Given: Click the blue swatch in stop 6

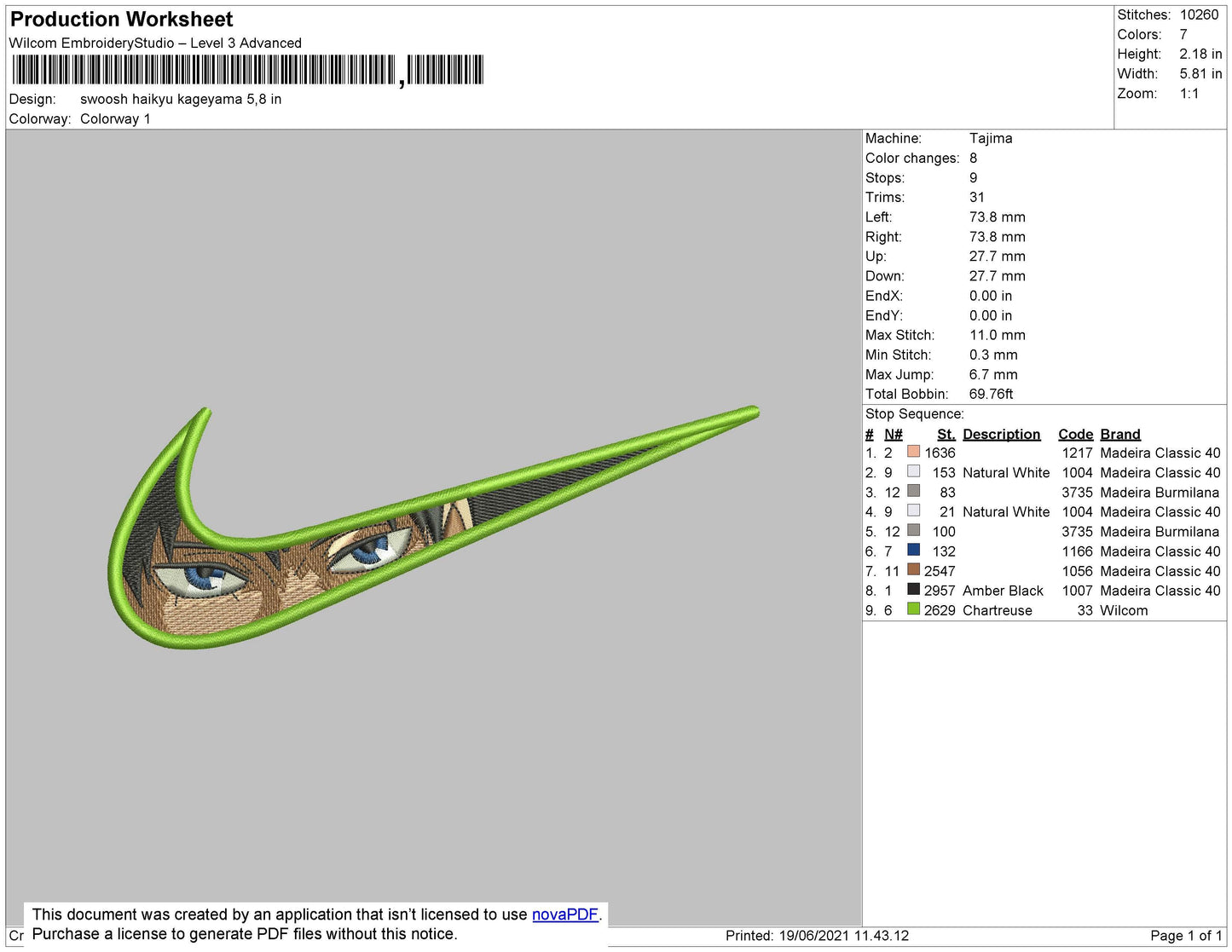Looking at the screenshot, I should (x=913, y=550).
